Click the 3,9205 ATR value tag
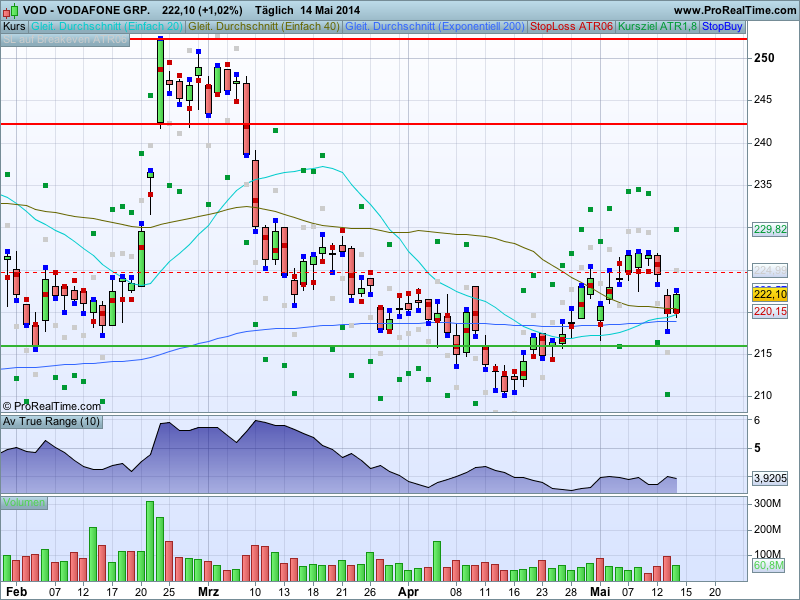 click(x=770, y=478)
